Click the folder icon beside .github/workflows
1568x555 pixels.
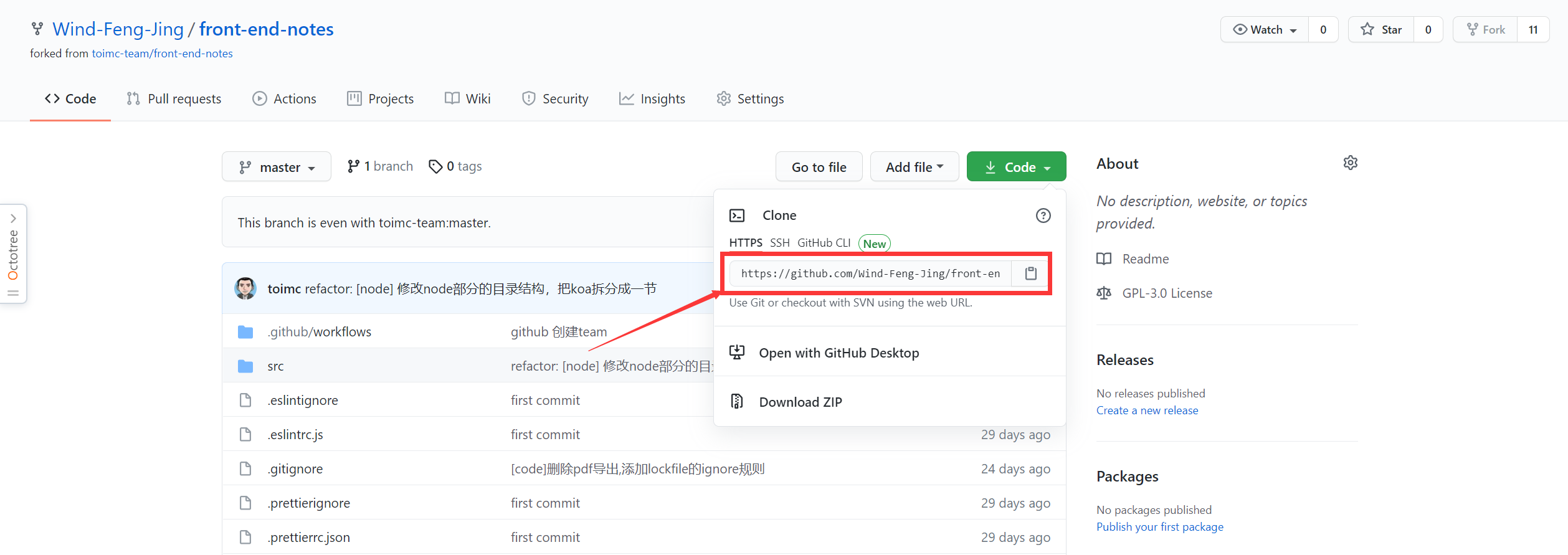click(245, 332)
